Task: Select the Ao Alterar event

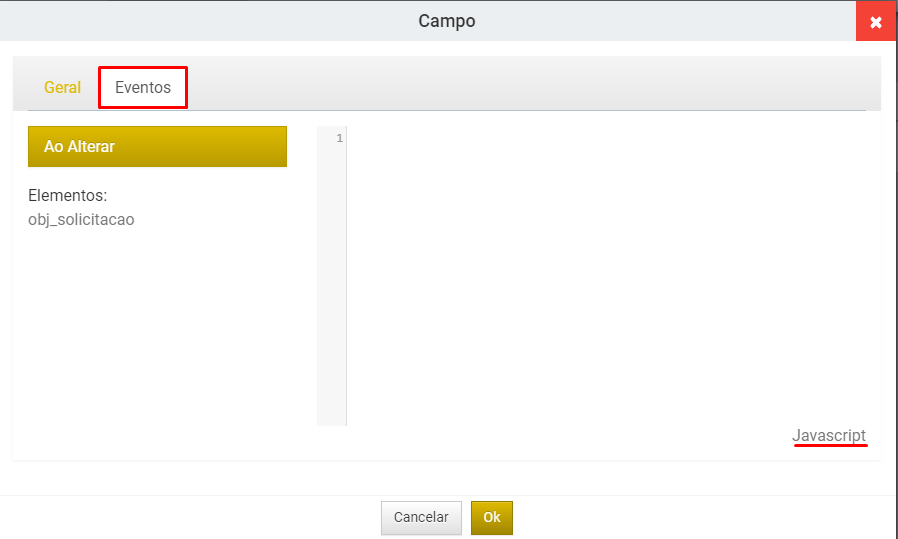Action: pyautogui.click(x=157, y=147)
